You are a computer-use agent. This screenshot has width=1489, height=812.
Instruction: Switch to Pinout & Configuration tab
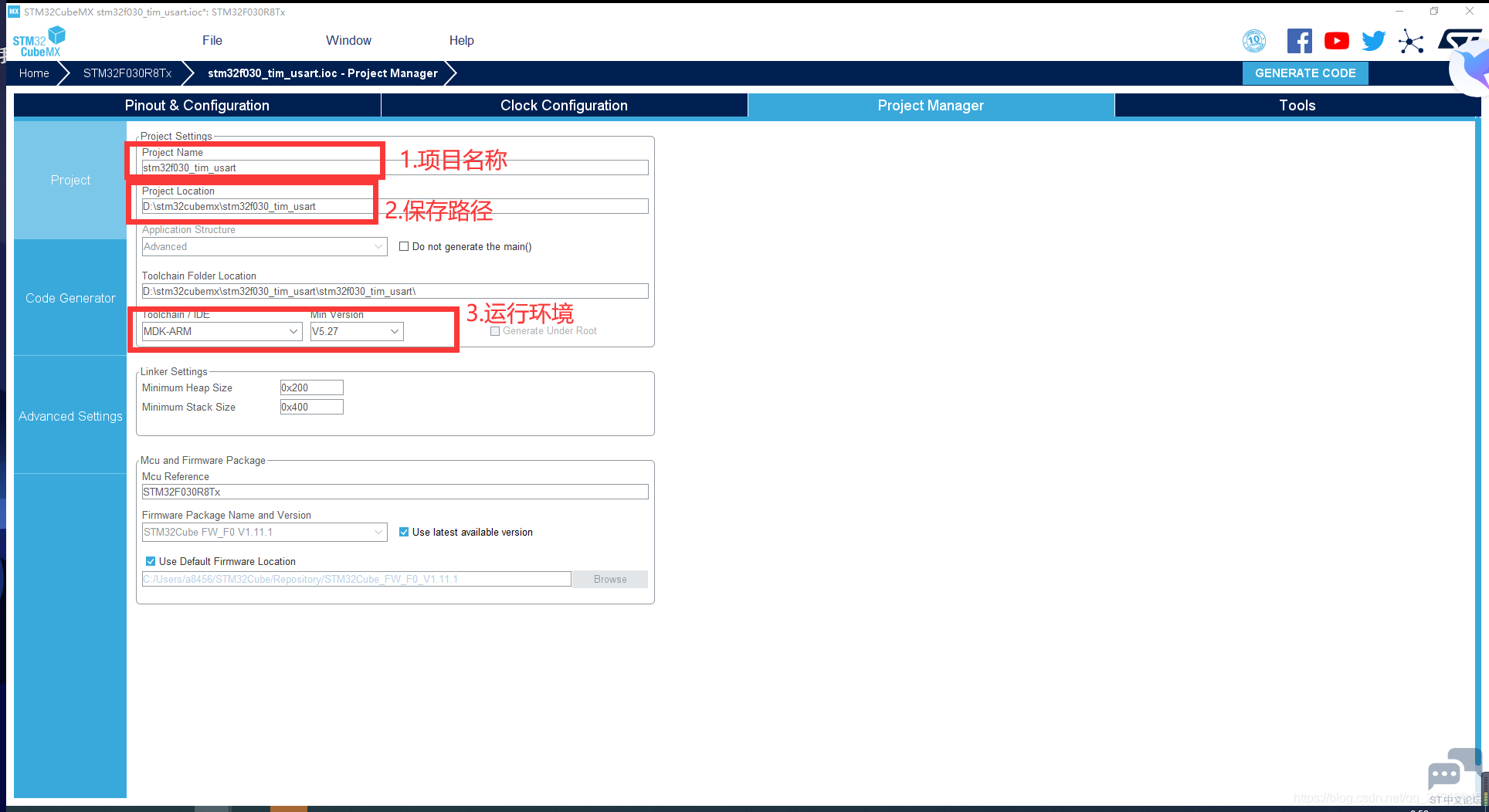click(x=197, y=106)
